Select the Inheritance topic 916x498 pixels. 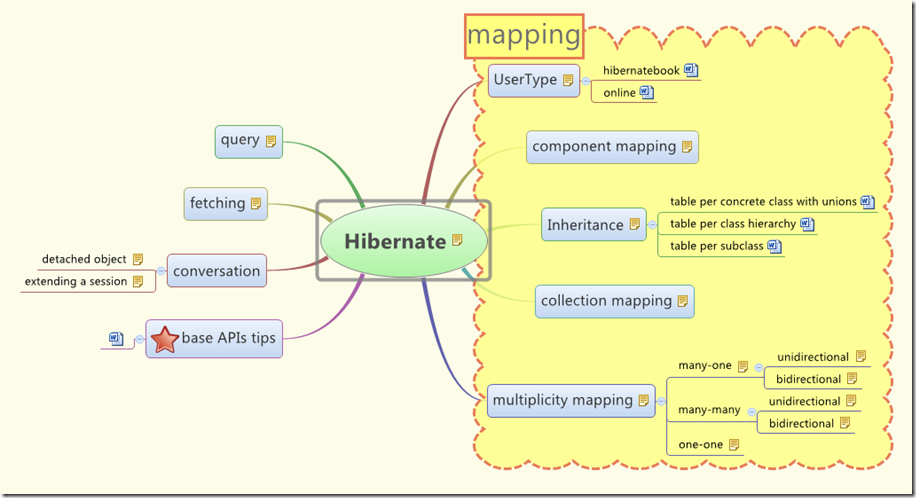(x=594, y=224)
